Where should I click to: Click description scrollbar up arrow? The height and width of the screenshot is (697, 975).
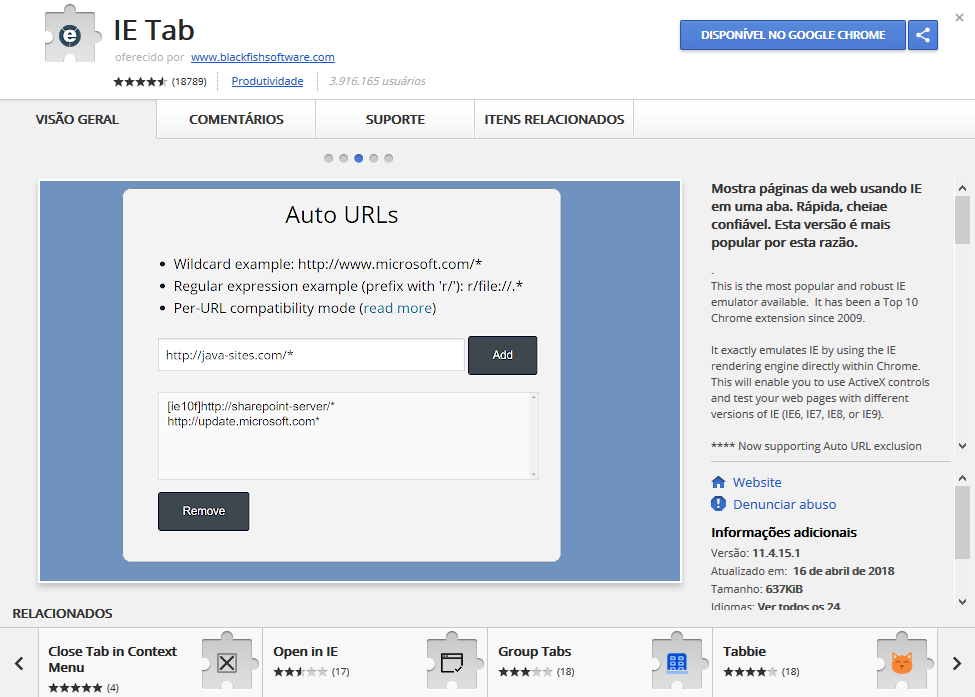(x=962, y=188)
